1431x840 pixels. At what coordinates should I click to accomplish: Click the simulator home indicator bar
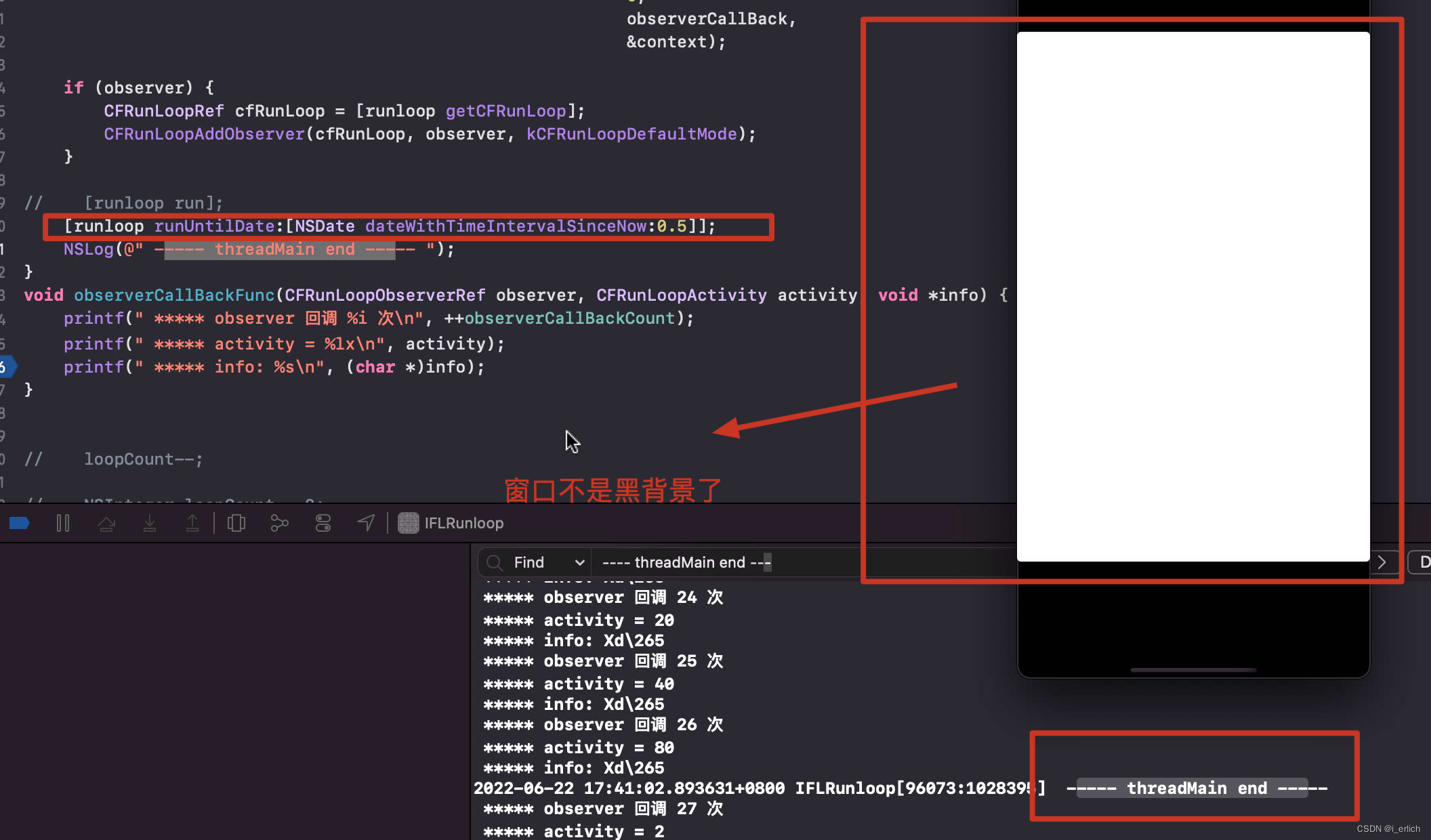(1192, 669)
